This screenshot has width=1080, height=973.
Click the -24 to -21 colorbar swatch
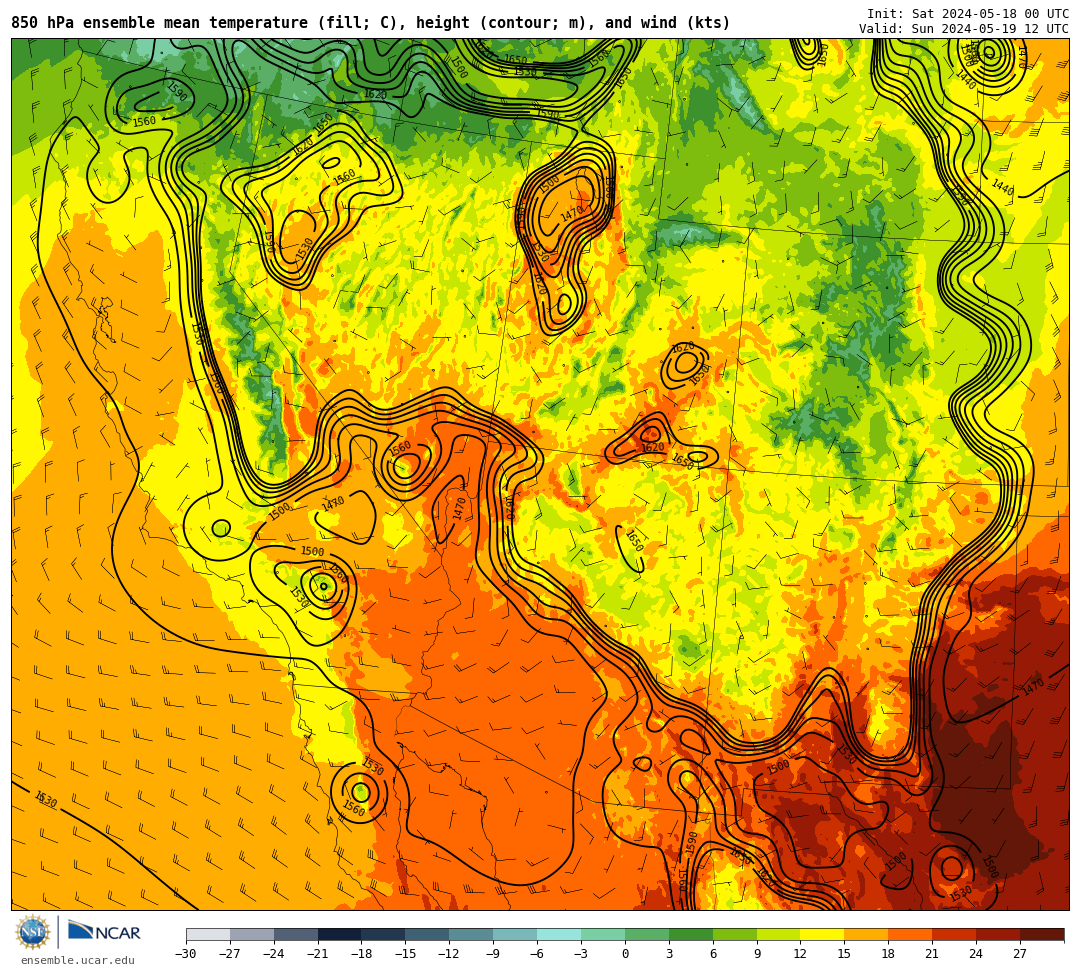[x=296, y=934]
